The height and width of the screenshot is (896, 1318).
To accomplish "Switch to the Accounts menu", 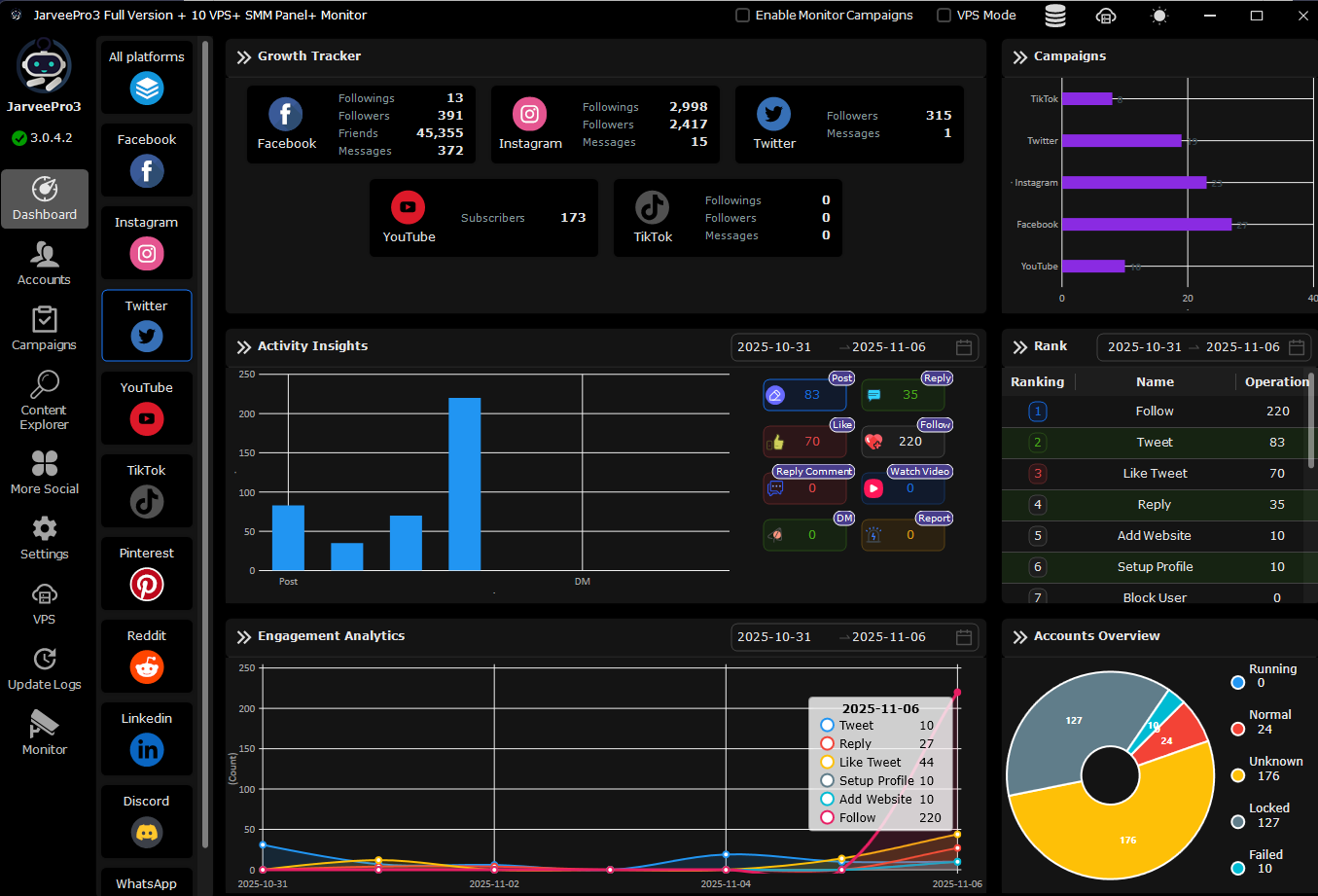I will pyautogui.click(x=45, y=264).
